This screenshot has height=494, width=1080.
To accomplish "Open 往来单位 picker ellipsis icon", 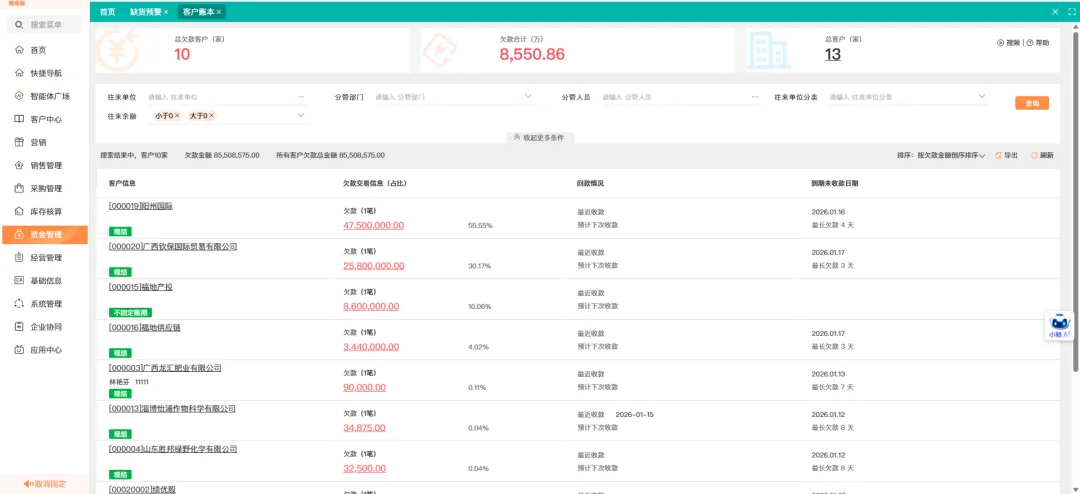I will point(301,97).
